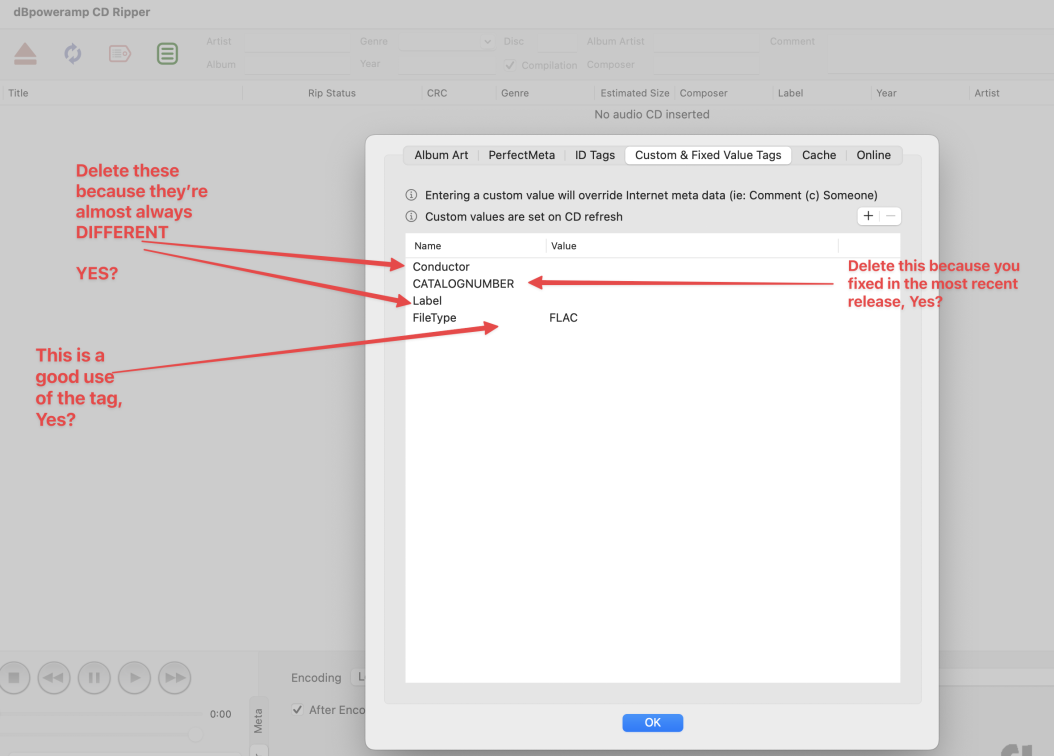Click the first info icon beside custom value note

(x=411, y=195)
